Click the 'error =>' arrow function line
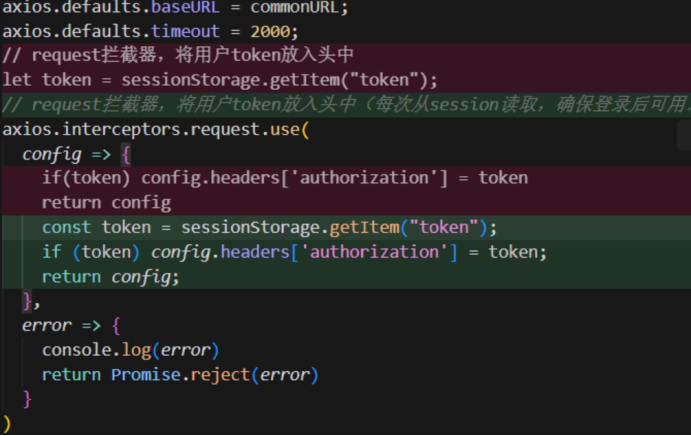This screenshot has height=436, width=691. 71,326
